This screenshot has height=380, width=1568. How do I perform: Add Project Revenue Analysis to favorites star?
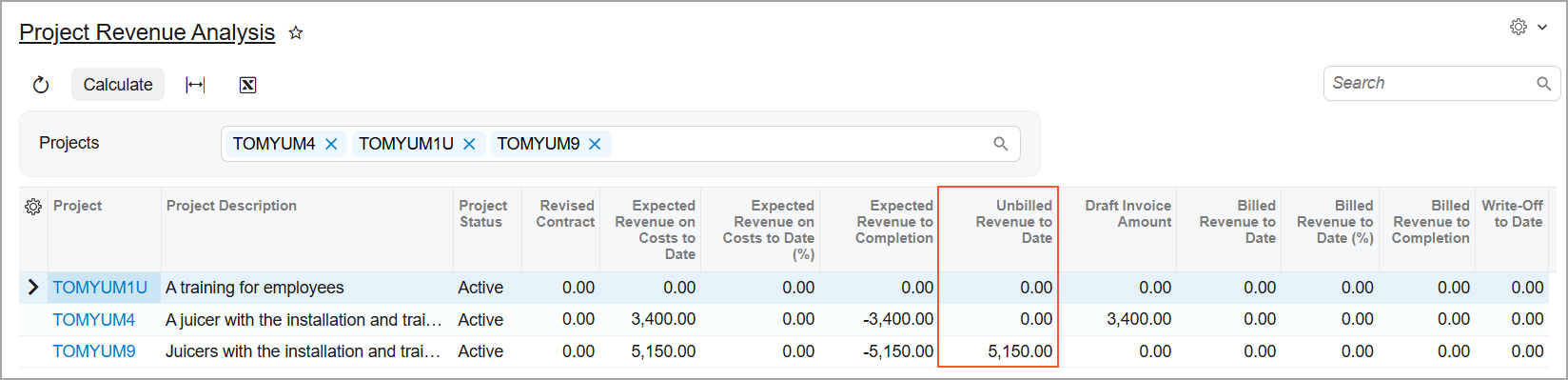(296, 33)
